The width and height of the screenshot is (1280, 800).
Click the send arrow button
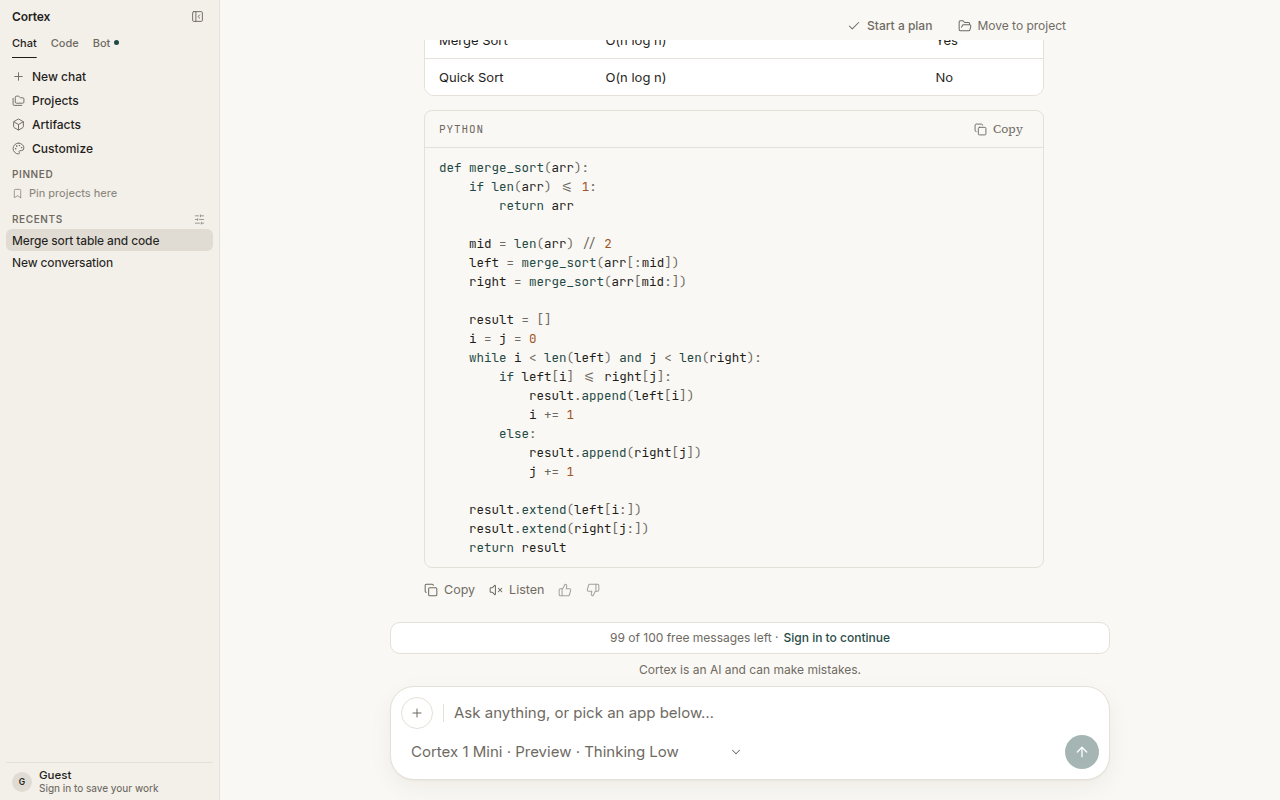click(x=1081, y=752)
